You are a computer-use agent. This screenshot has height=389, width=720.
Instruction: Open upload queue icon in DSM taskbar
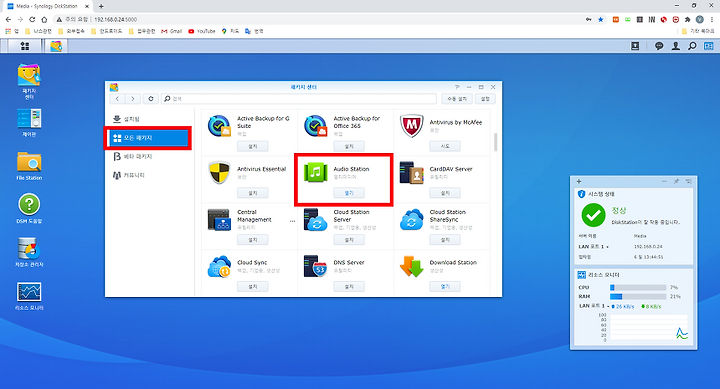pyautogui.click(x=635, y=46)
